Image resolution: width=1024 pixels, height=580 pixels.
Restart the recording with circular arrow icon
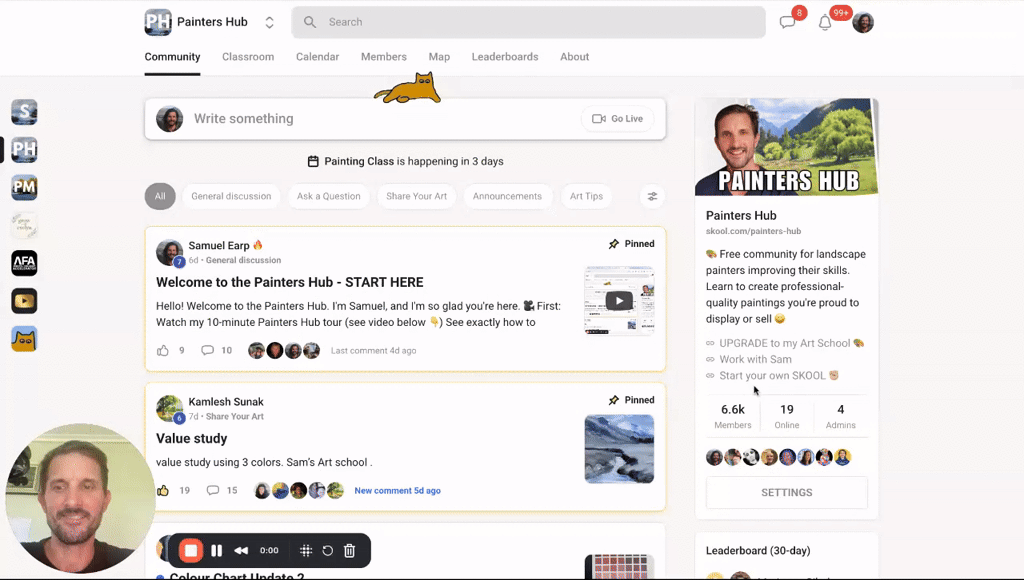point(327,550)
